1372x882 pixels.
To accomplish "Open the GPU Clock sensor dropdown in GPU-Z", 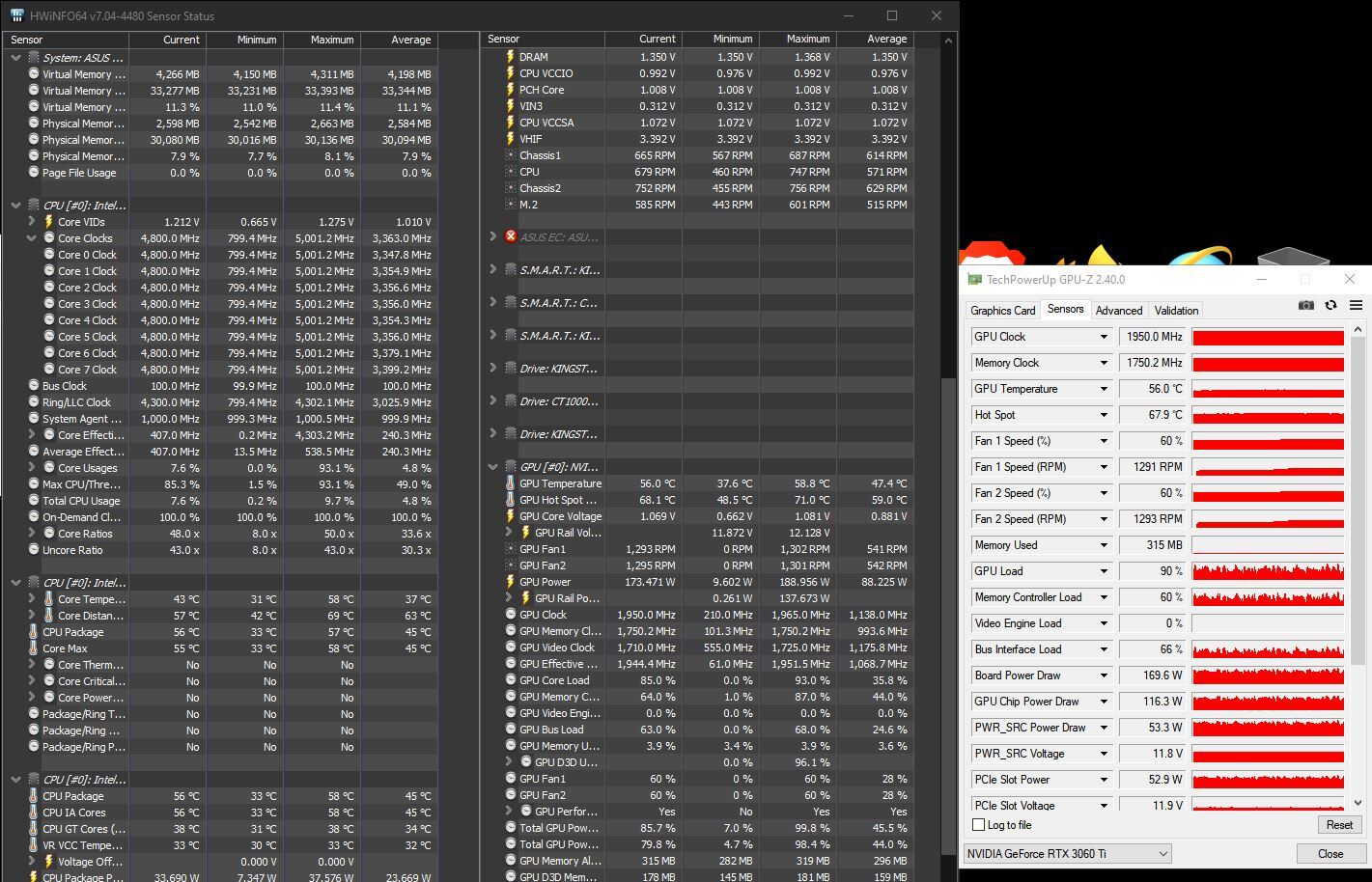I will (x=1104, y=337).
